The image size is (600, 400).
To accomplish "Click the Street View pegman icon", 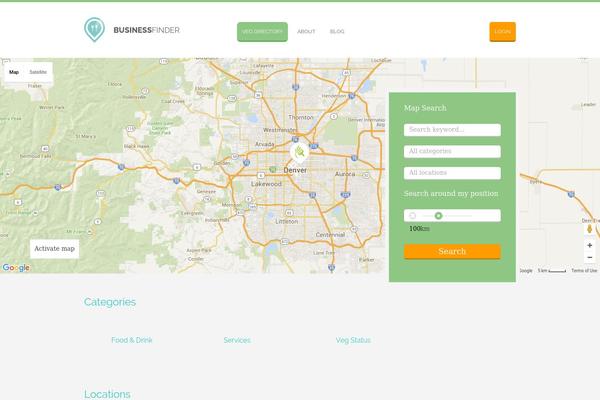I will click(589, 229).
